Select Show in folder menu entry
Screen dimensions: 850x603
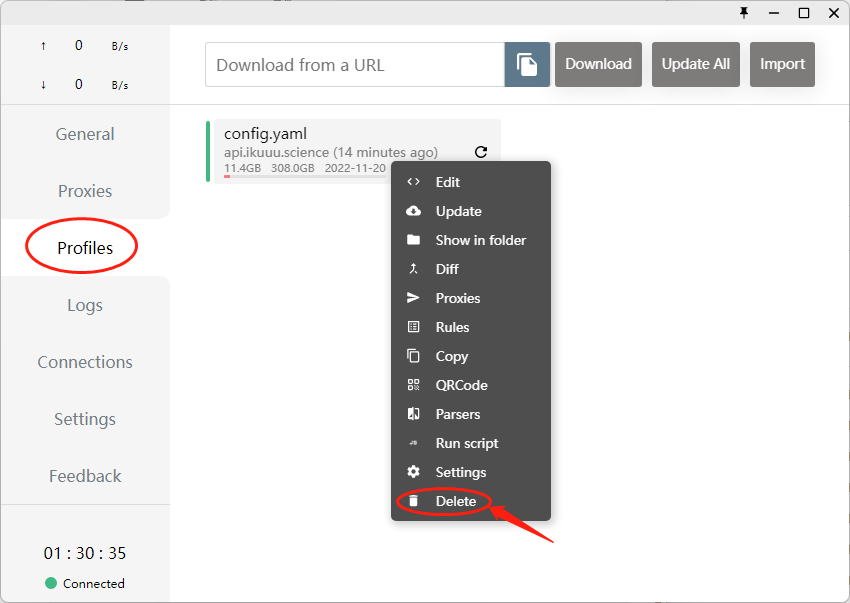[481, 240]
